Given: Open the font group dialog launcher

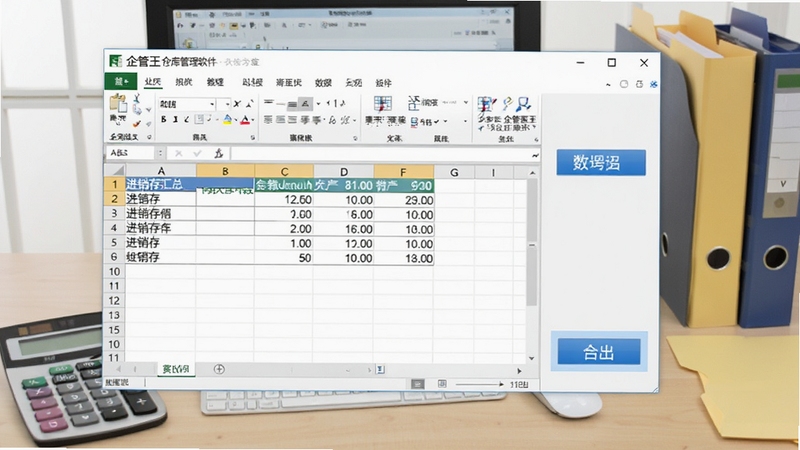Looking at the screenshot, I should 253,138.
